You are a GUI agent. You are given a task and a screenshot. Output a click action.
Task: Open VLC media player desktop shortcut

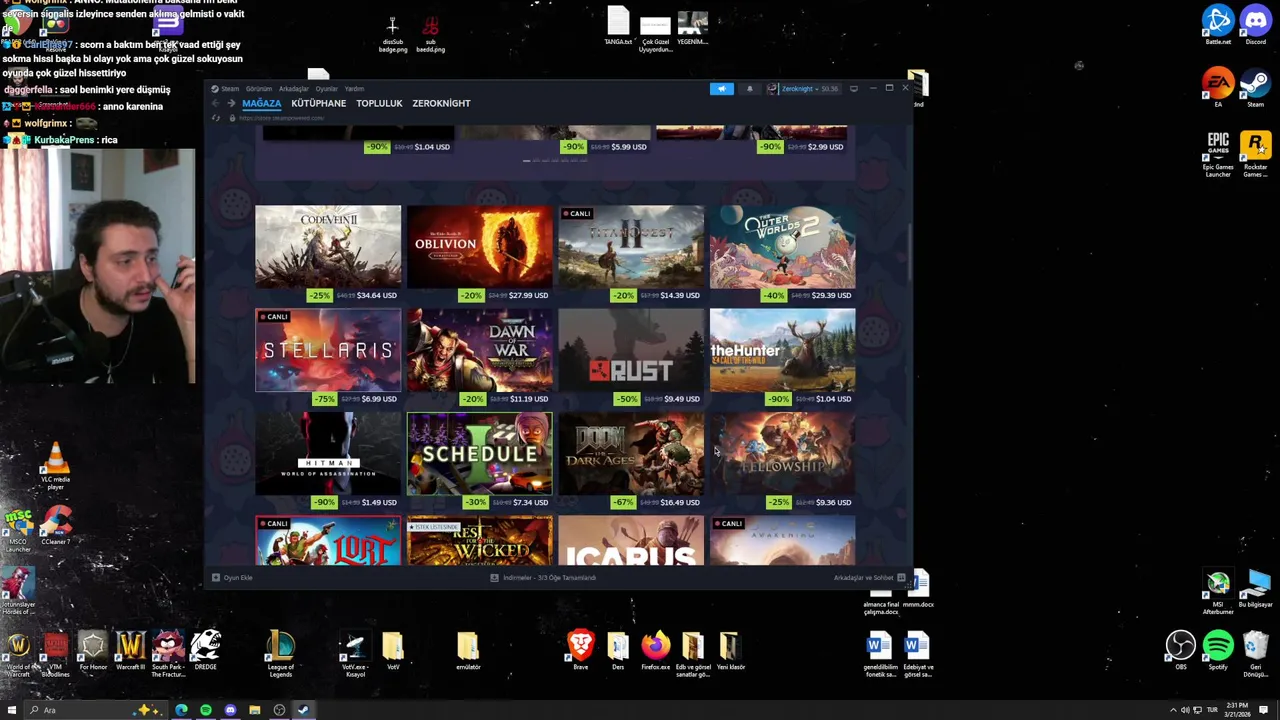point(55,468)
